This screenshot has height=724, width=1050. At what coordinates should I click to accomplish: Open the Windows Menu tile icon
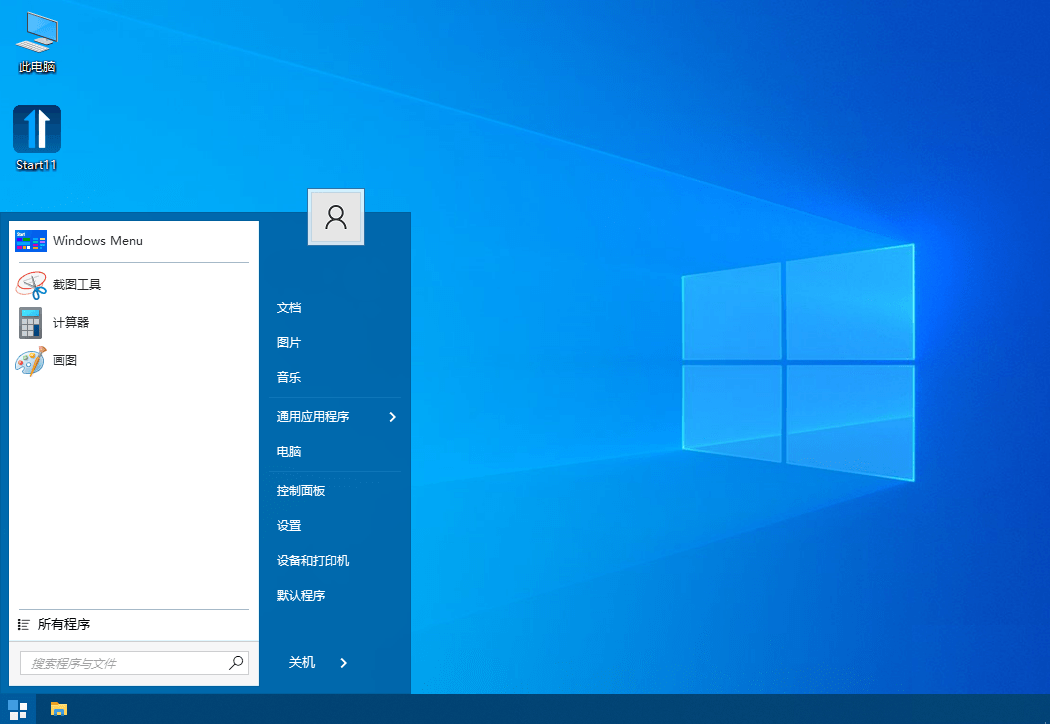click(x=31, y=240)
